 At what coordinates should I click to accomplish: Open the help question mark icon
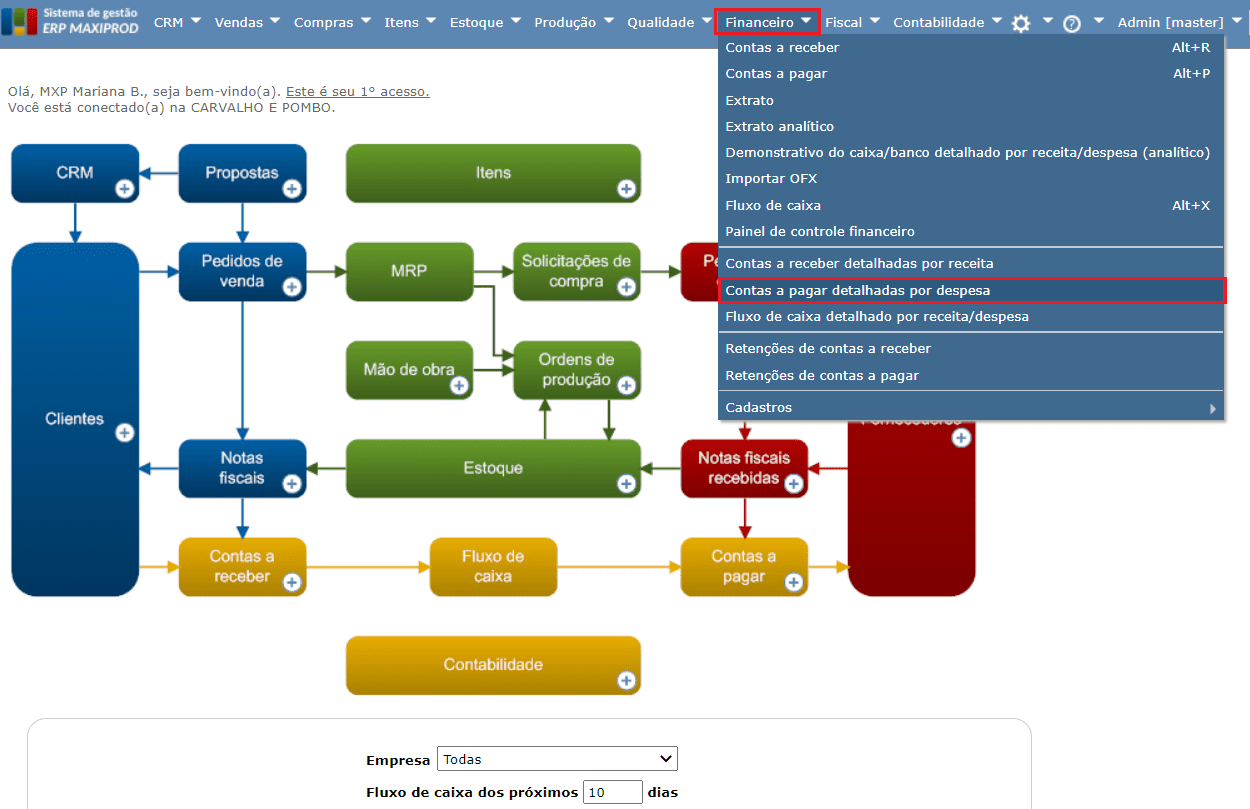(1072, 23)
